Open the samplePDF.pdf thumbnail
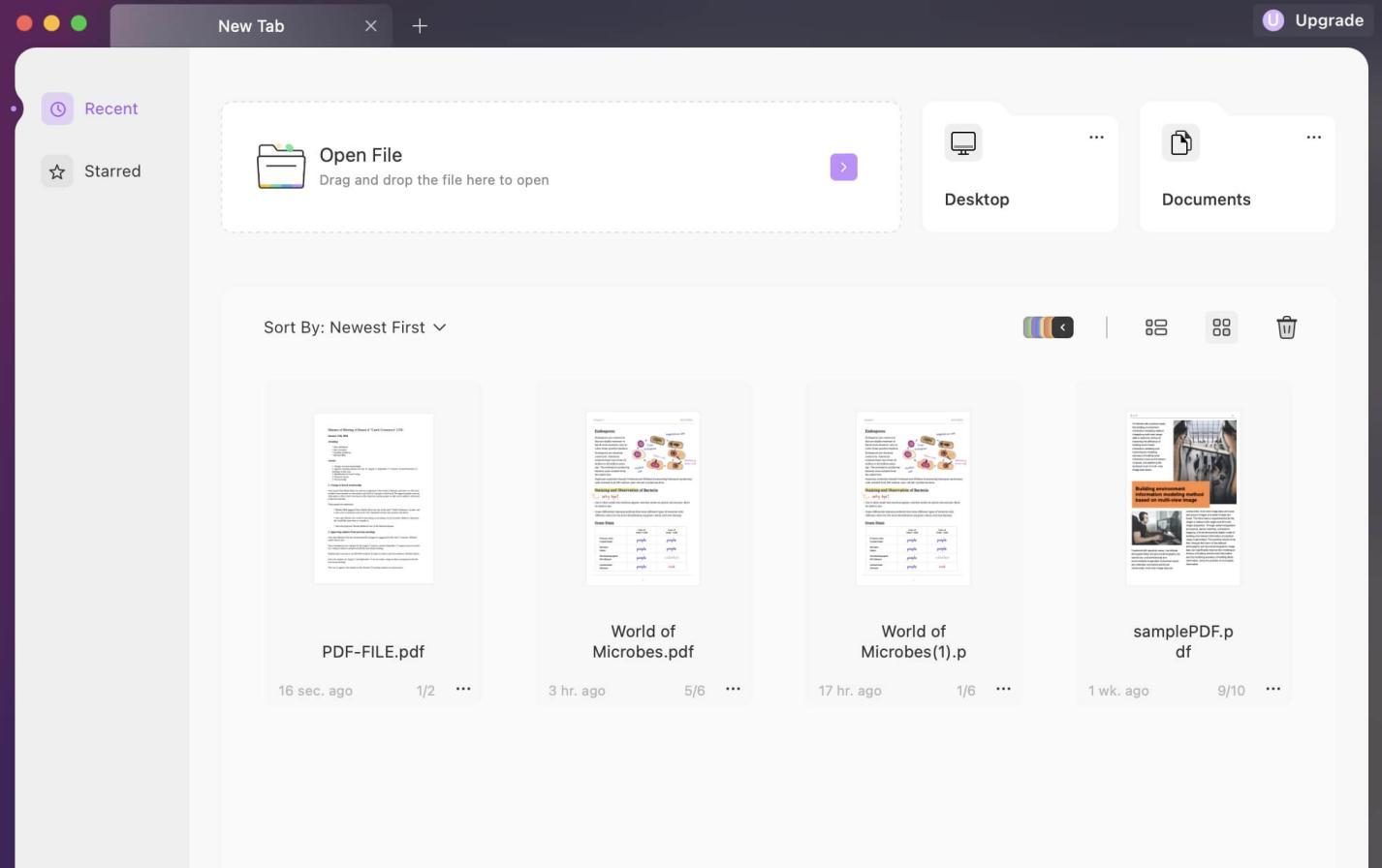This screenshot has width=1382, height=868. coord(1183,498)
